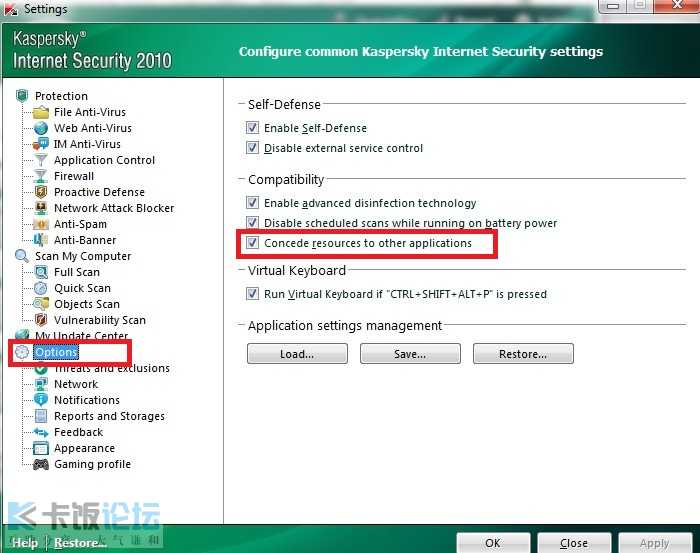Click the Application Control funnel icon
Image resolution: width=700 pixels, height=553 pixels.
pyautogui.click(x=41, y=160)
